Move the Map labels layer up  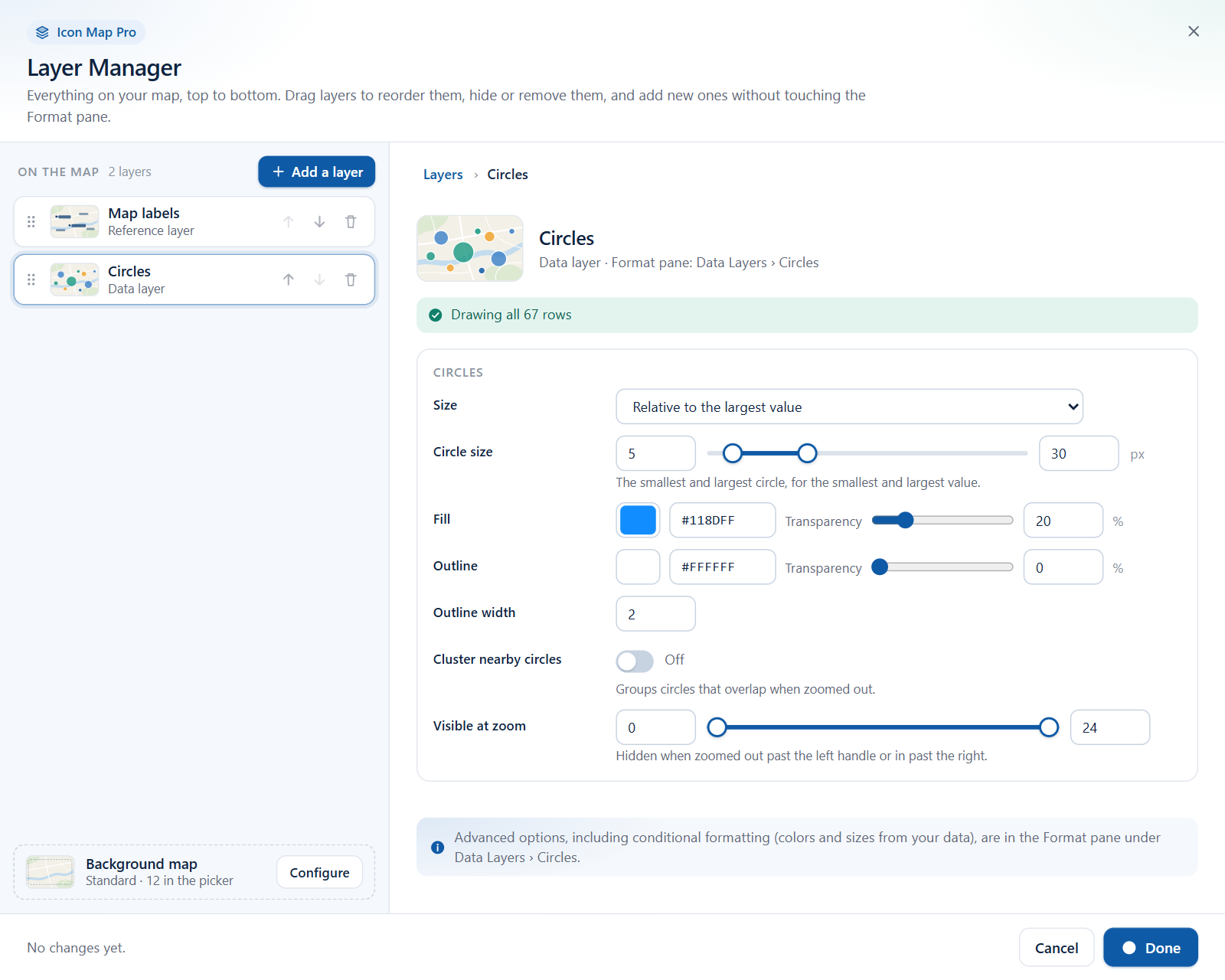[x=289, y=222]
